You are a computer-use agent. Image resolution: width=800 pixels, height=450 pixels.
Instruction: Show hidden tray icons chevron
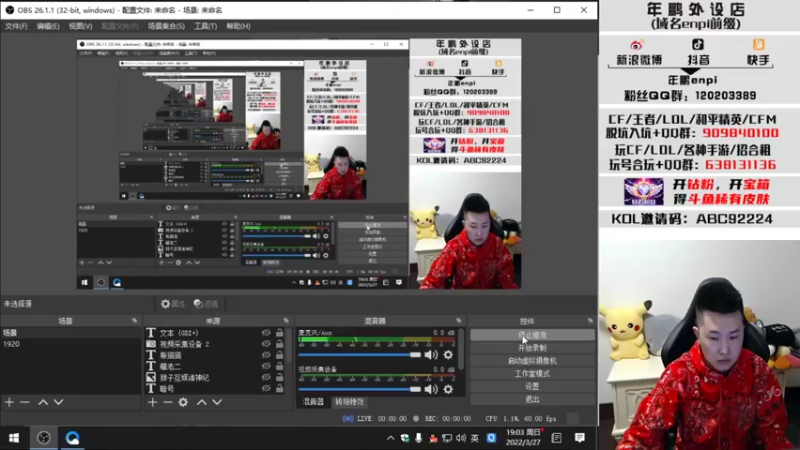click(x=390, y=438)
